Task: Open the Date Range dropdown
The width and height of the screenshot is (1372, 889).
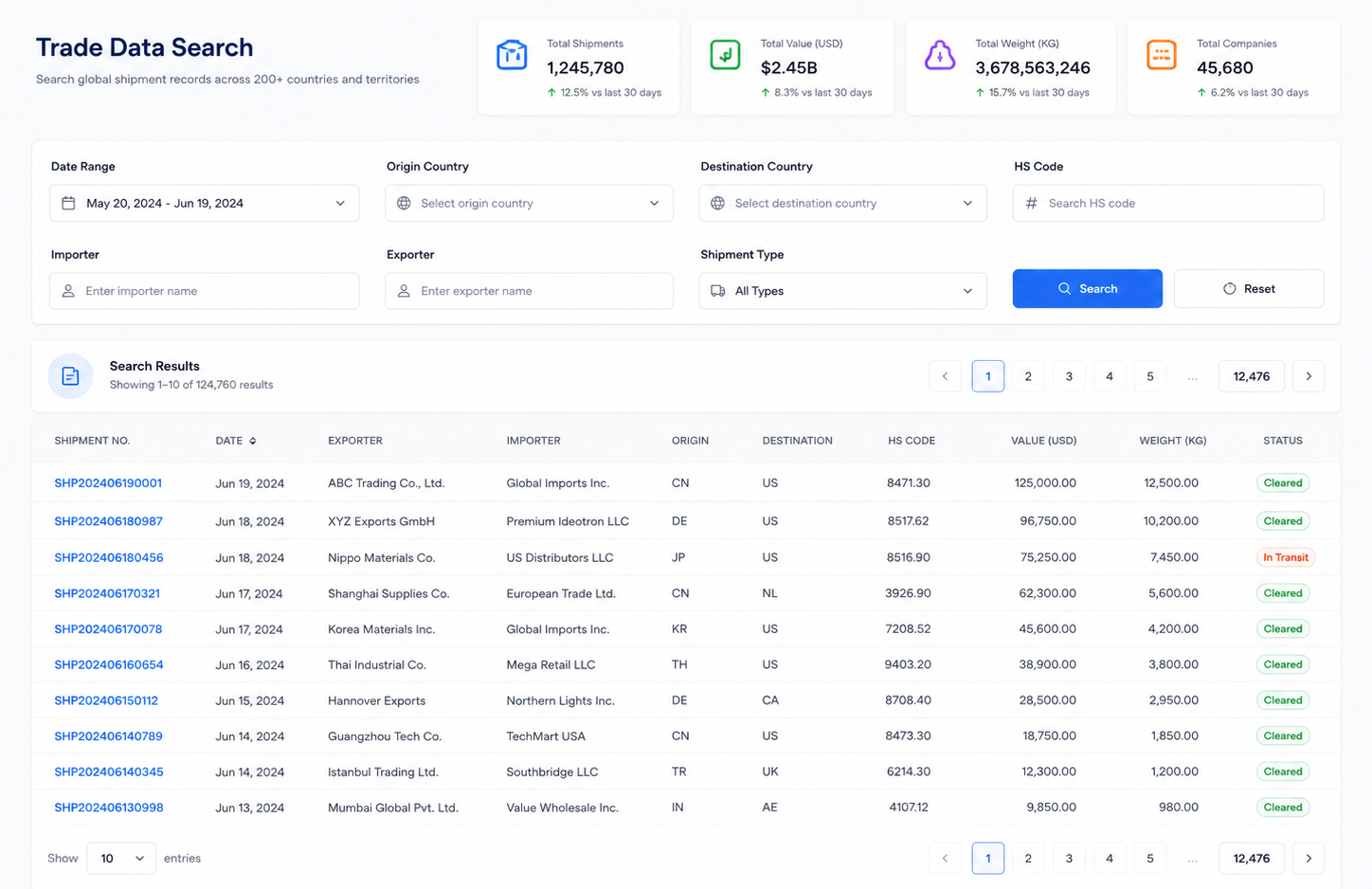Action: point(204,203)
